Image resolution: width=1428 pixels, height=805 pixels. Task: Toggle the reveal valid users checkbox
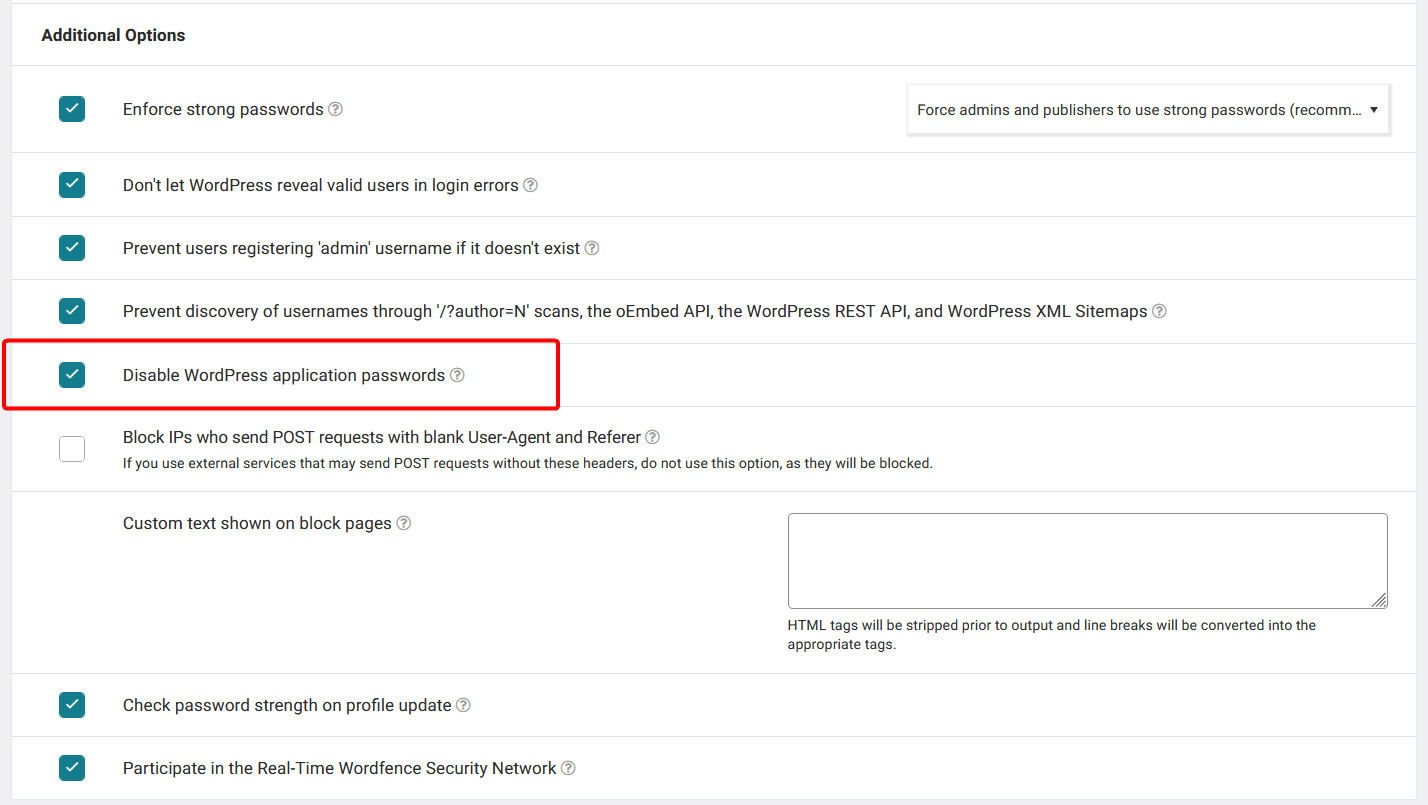(72, 185)
